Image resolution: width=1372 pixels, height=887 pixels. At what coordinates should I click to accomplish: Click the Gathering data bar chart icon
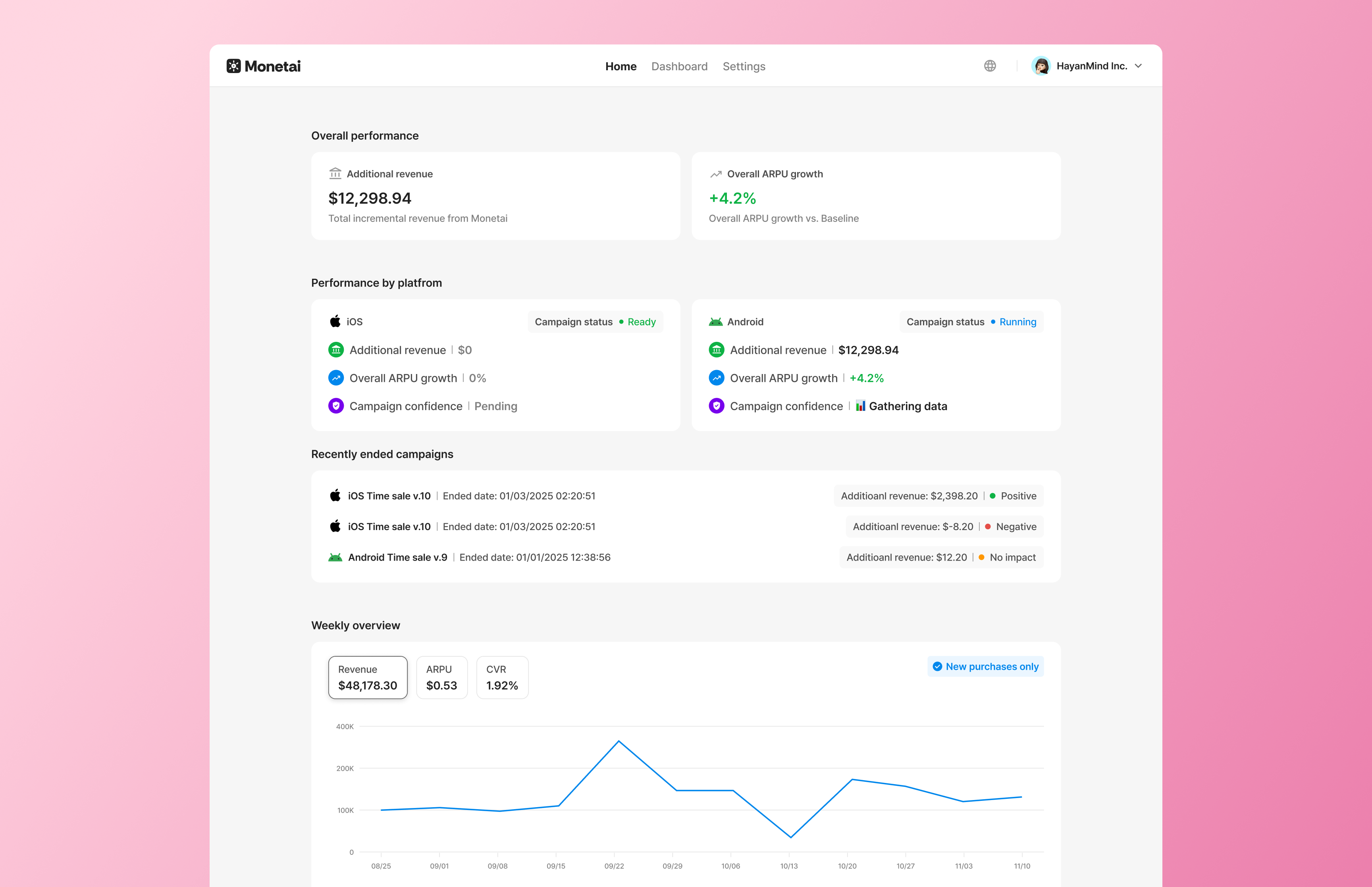[x=860, y=406]
